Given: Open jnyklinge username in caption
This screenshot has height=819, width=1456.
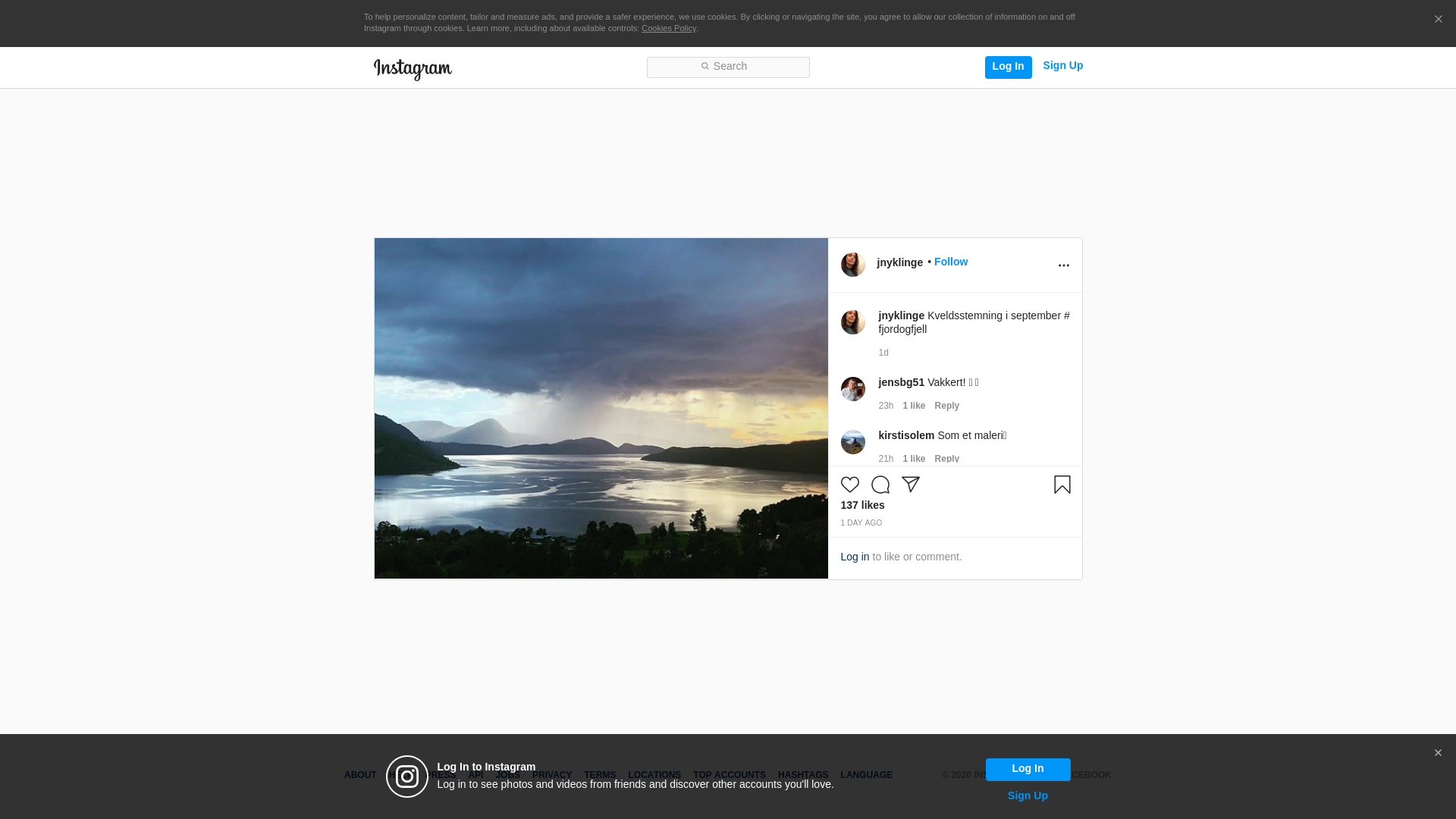Looking at the screenshot, I should click(x=901, y=315).
